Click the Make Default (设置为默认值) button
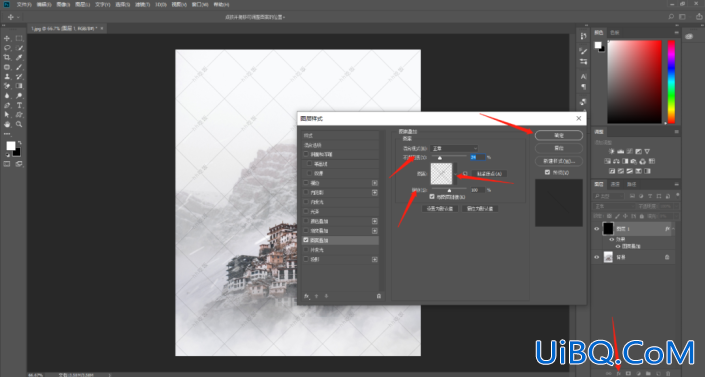 point(440,209)
